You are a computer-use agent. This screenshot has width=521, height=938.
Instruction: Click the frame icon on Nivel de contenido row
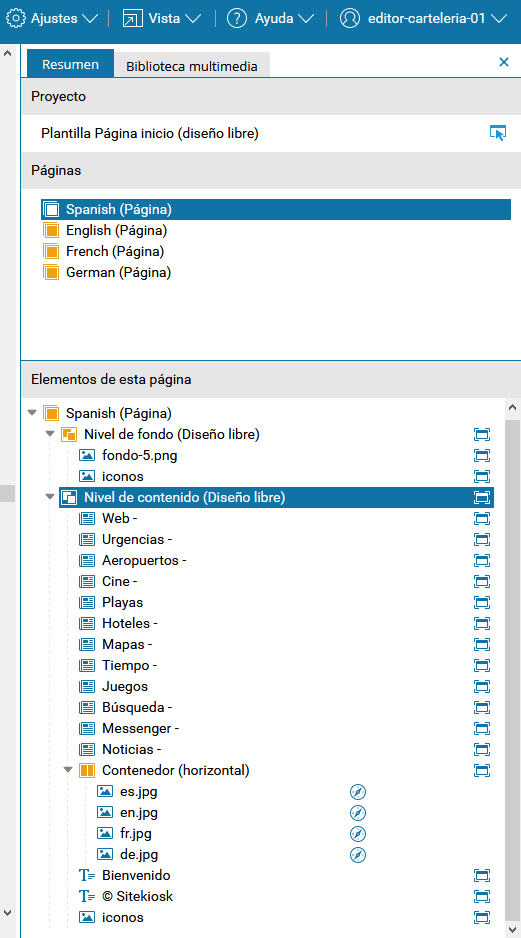[x=482, y=497]
